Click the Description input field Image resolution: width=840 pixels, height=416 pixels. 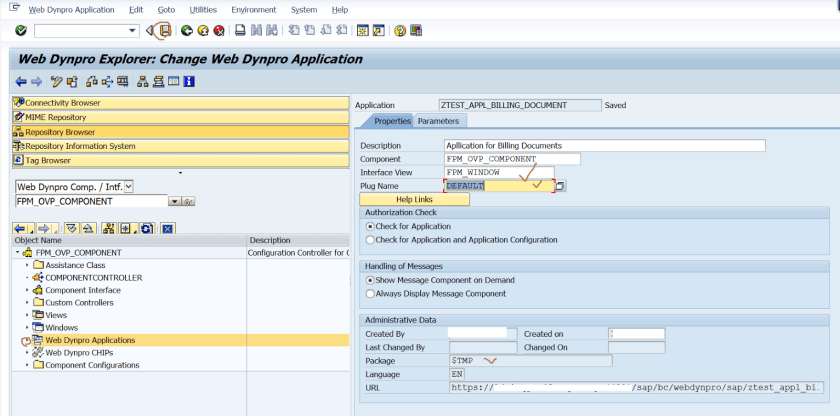tap(604, 145)
